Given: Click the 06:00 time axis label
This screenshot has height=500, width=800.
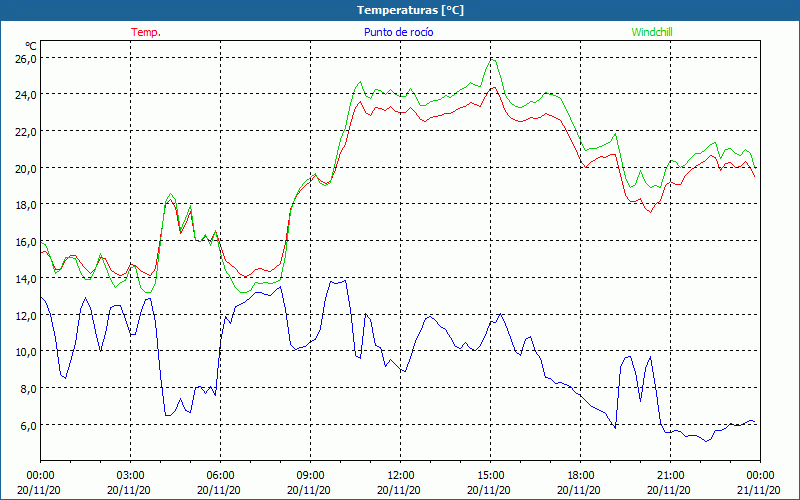Looking at the screenshot, I should 220,476.
